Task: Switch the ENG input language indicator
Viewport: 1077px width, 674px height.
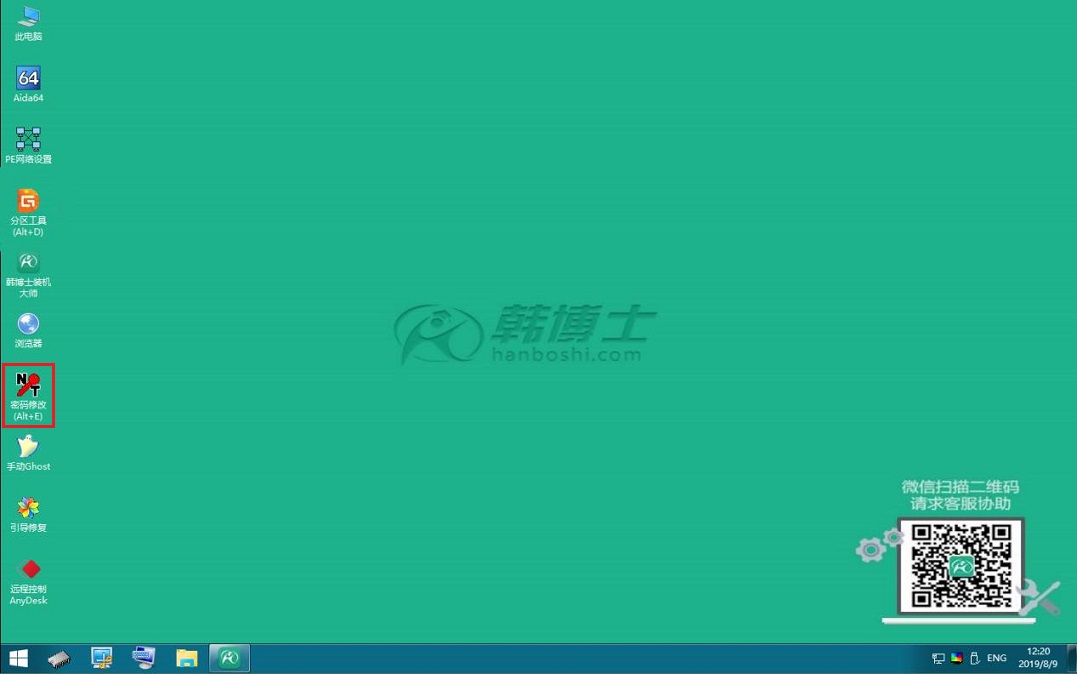Action: click(x=996, y=658)
